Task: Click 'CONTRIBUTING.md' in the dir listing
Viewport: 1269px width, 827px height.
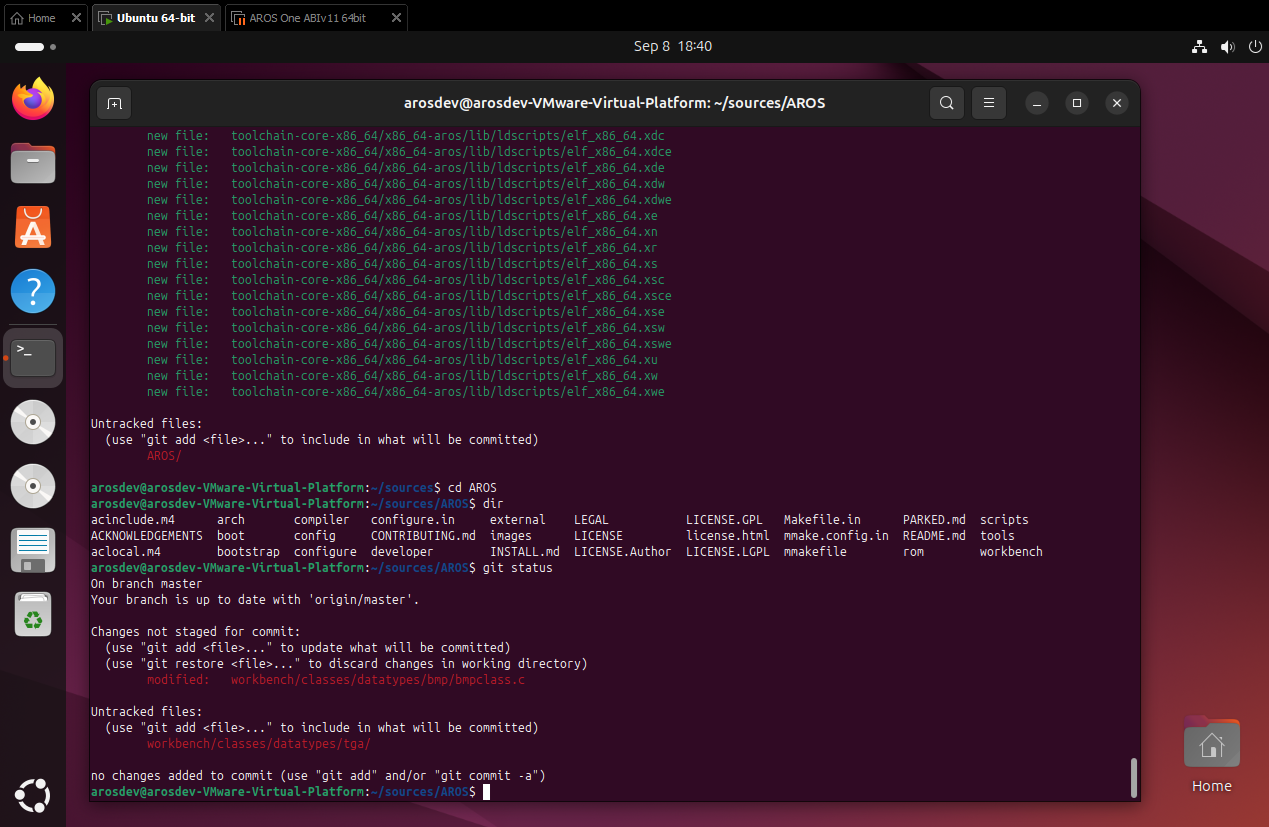Action: tap(423, 536)
